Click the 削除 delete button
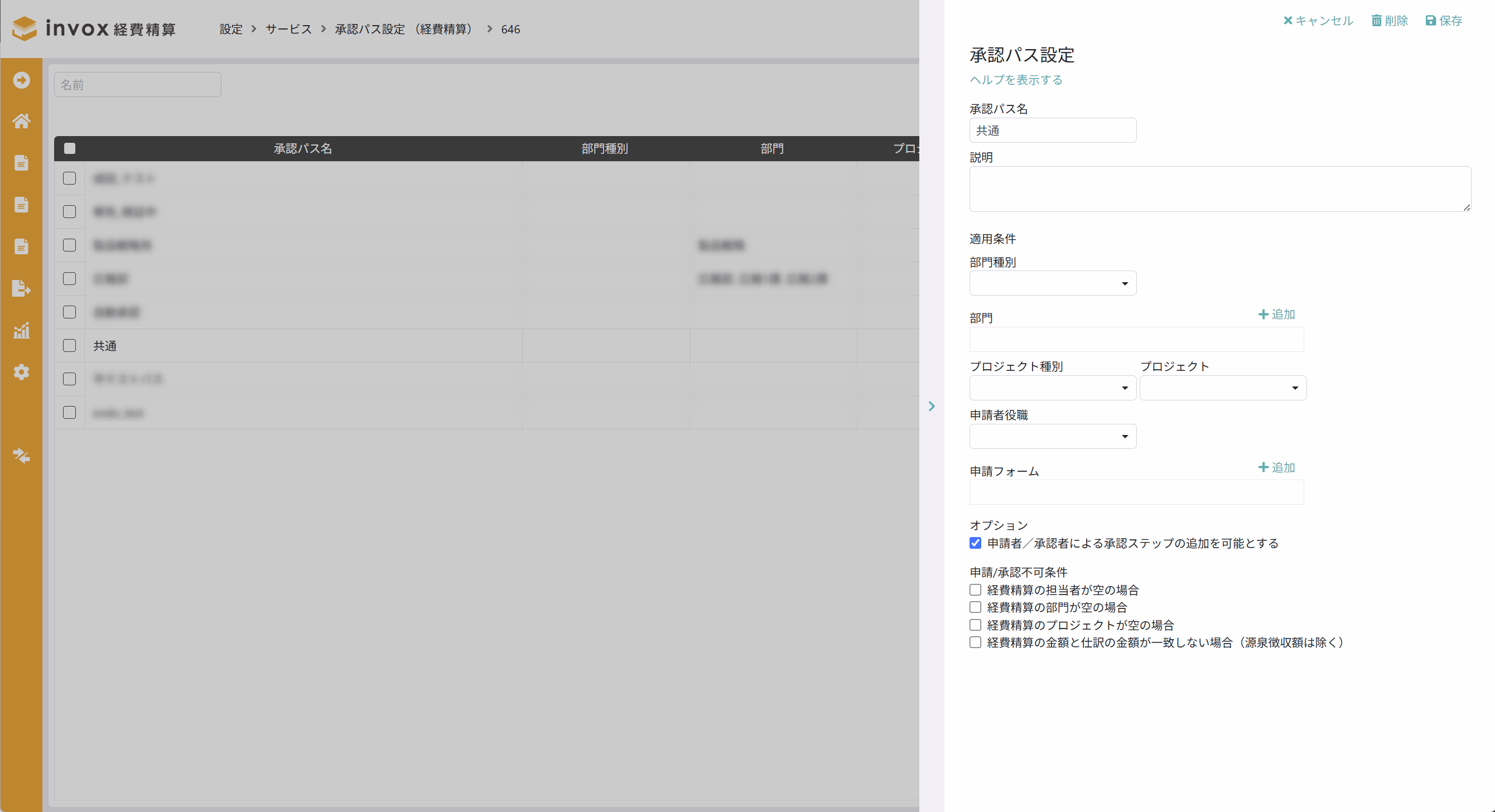The image size is (1495, 812). pos(1390,21)
